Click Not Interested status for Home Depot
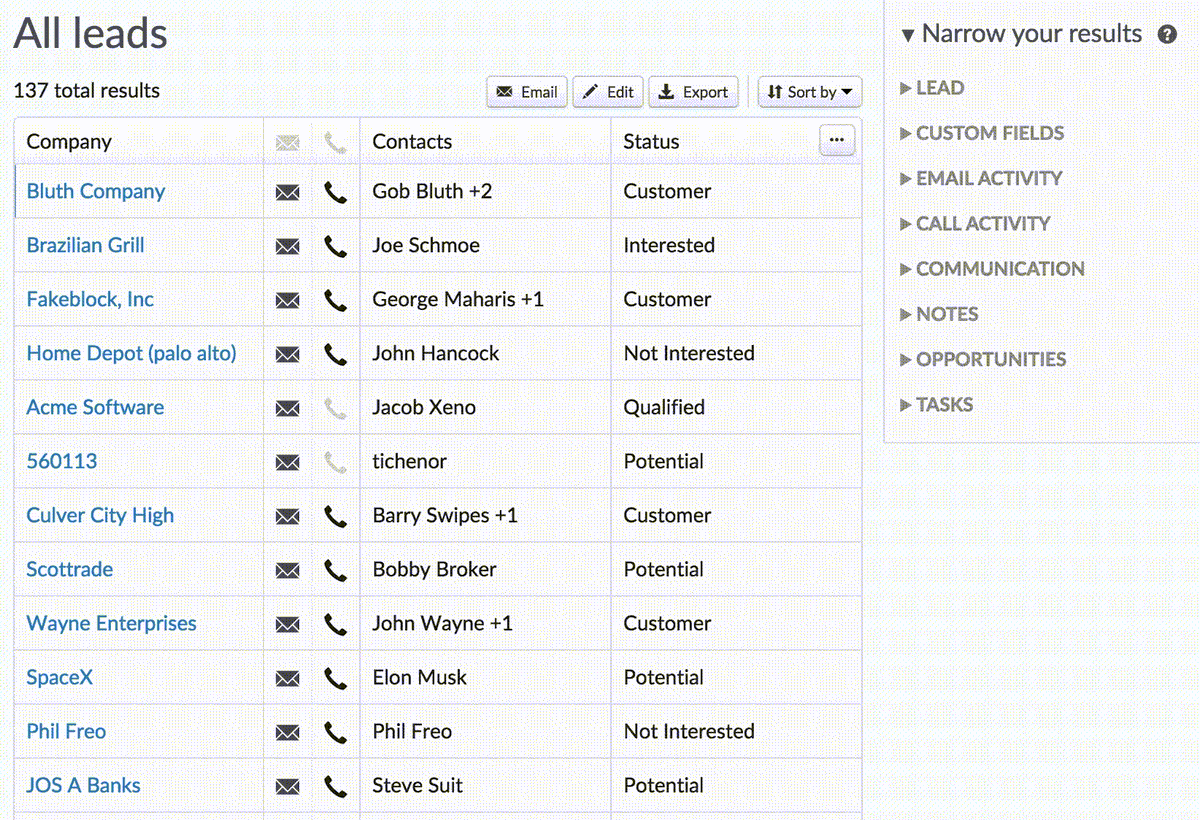The width and height of the screenshot is (1200, 820). (x=689, y=353)
